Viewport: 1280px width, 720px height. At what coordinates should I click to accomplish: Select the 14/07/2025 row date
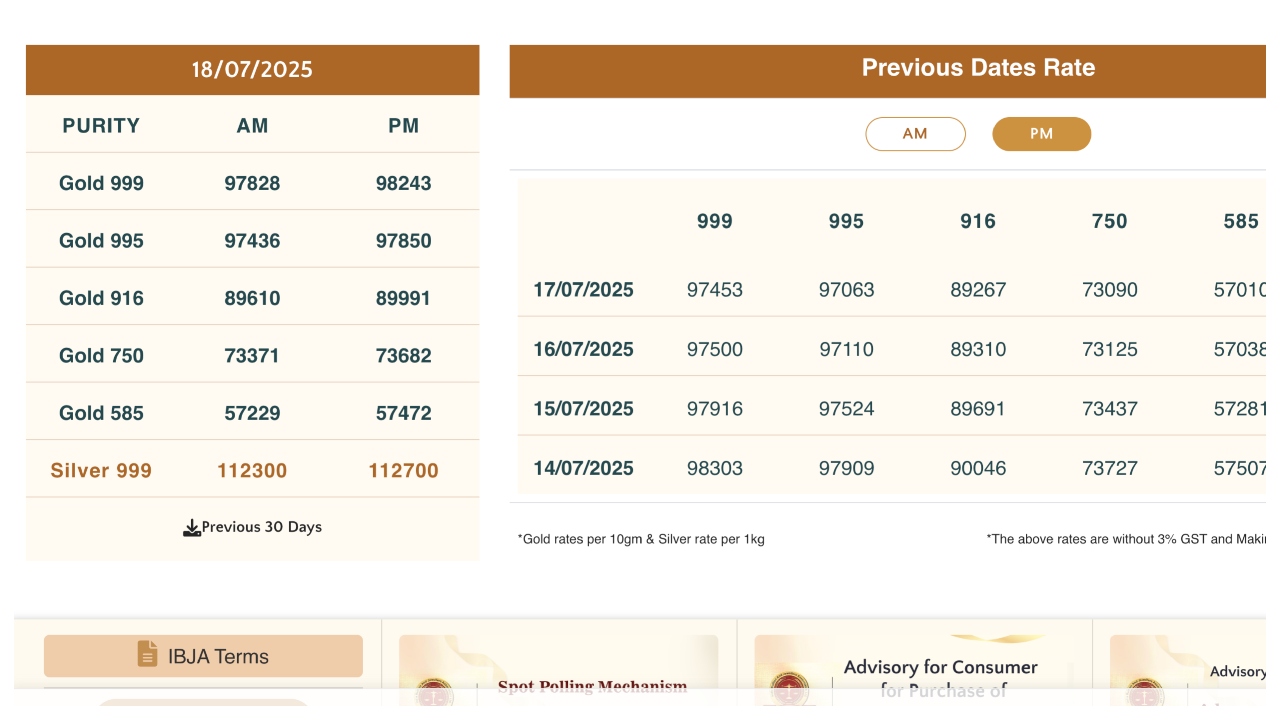583,468
